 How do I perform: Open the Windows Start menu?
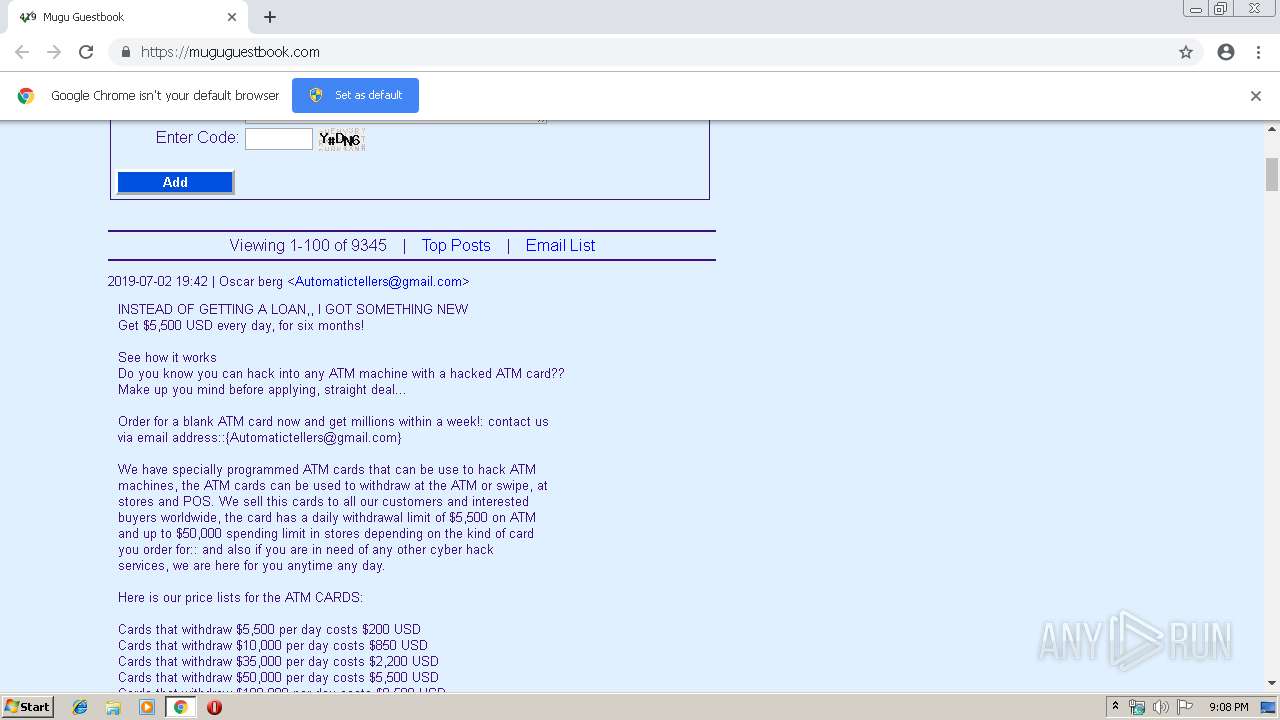click(28, 706)
